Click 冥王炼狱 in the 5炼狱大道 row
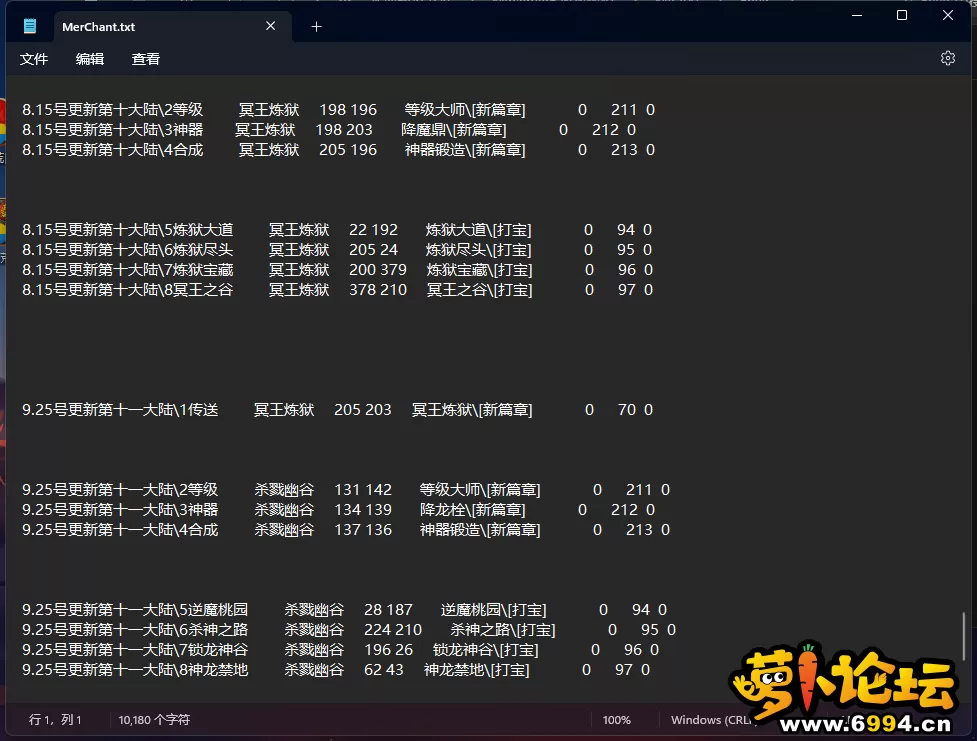This screenshot has height=741, width=977. (299, 230)
